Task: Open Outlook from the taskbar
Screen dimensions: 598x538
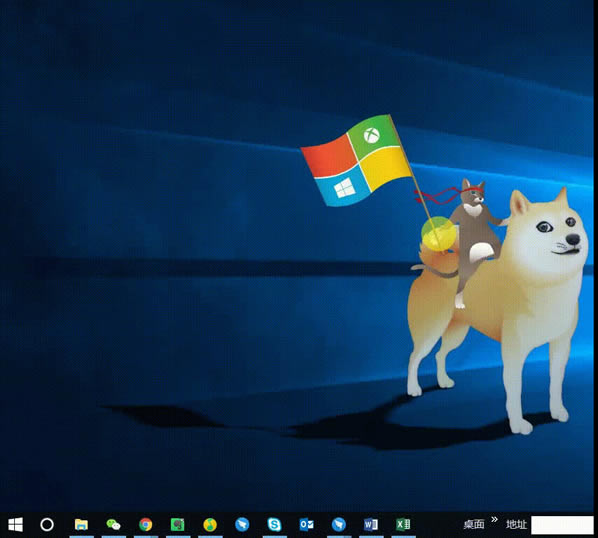Action: tap(307, 525)
